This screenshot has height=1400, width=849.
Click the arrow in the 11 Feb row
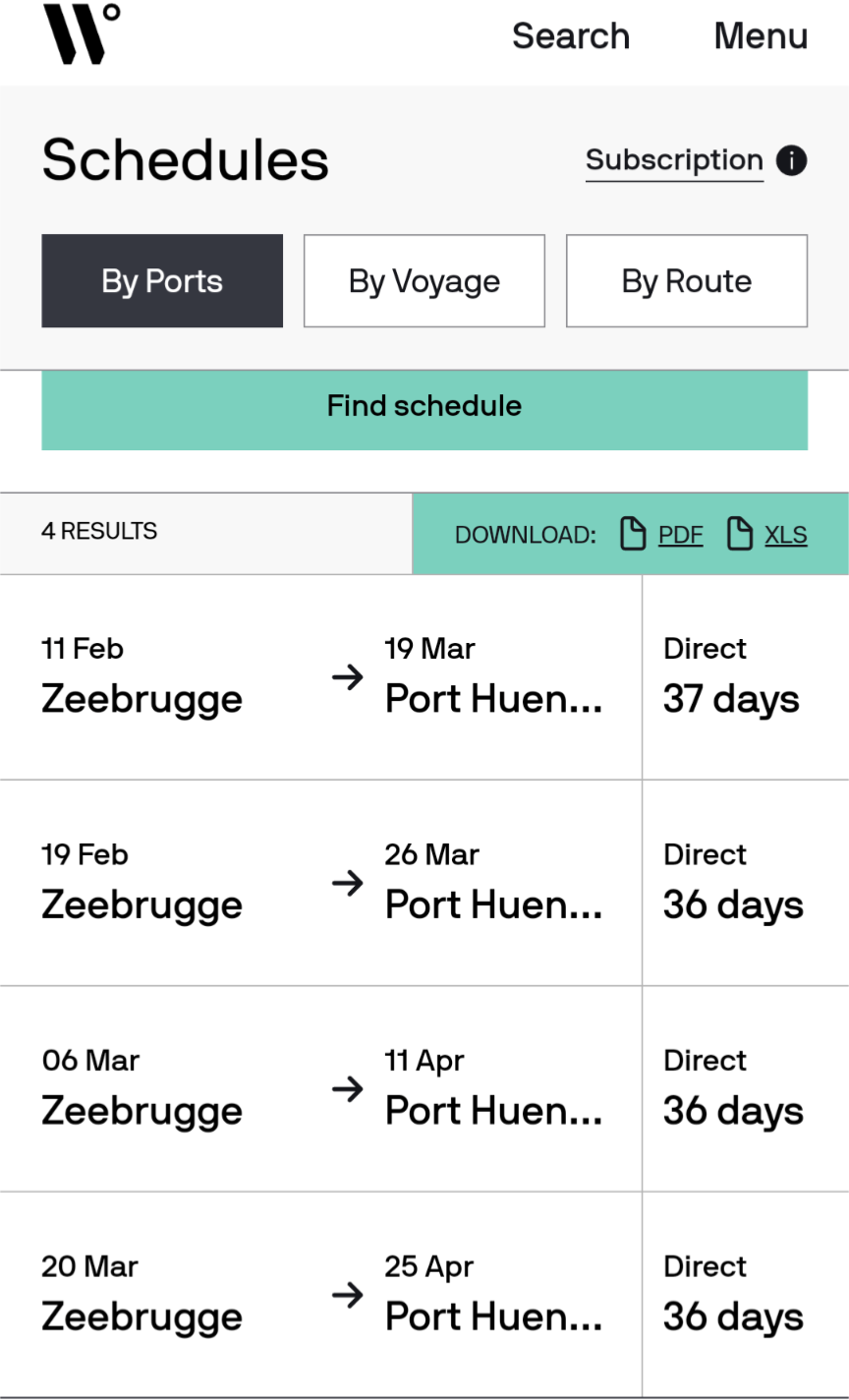coord(347,677)
